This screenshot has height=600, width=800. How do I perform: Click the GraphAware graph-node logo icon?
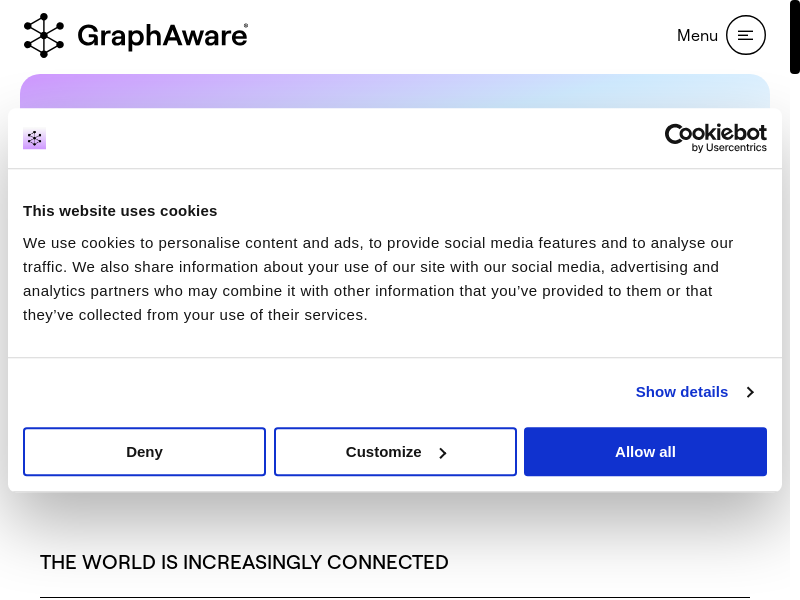point(44,35)
